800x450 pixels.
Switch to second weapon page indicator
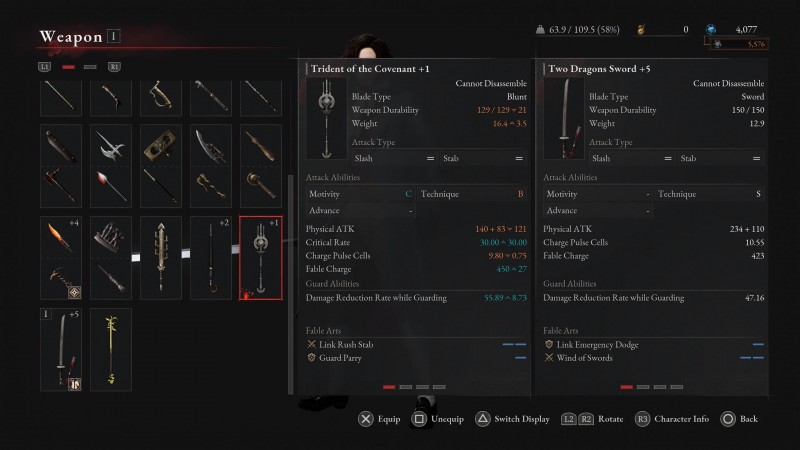click(90, 67)
